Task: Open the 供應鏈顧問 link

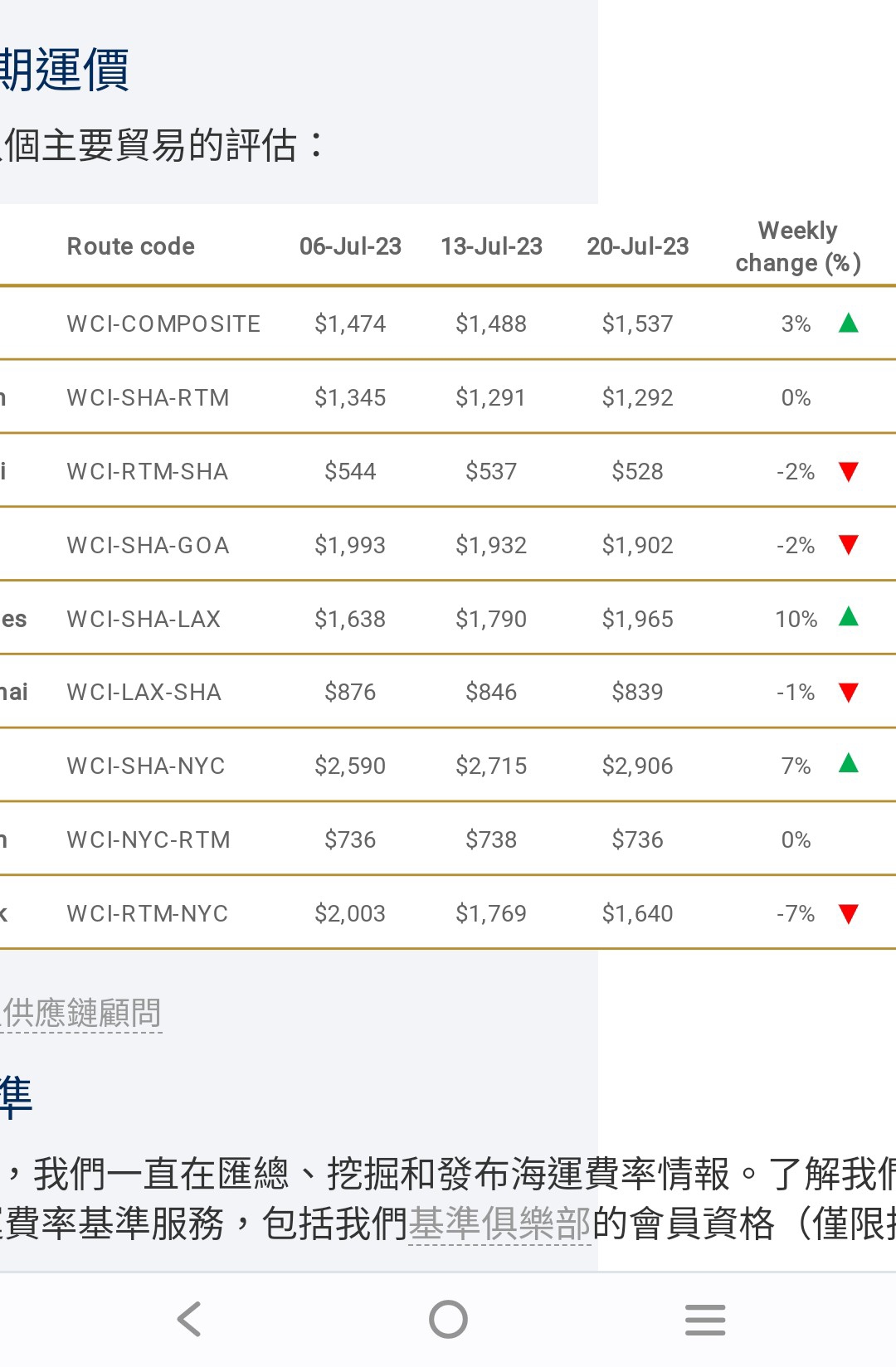Action: pos(82,1013)
